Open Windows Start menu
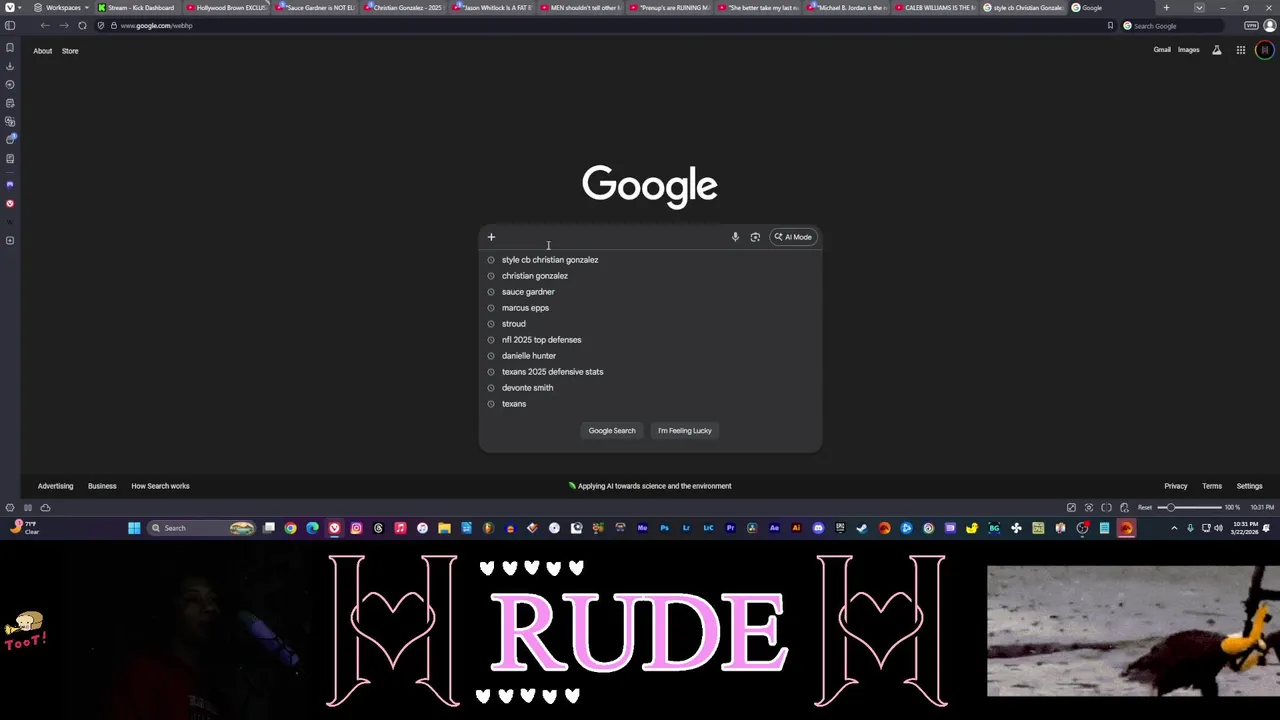Image resolution: width=1280 pixels, height=720 pixels. pos(134,528)
